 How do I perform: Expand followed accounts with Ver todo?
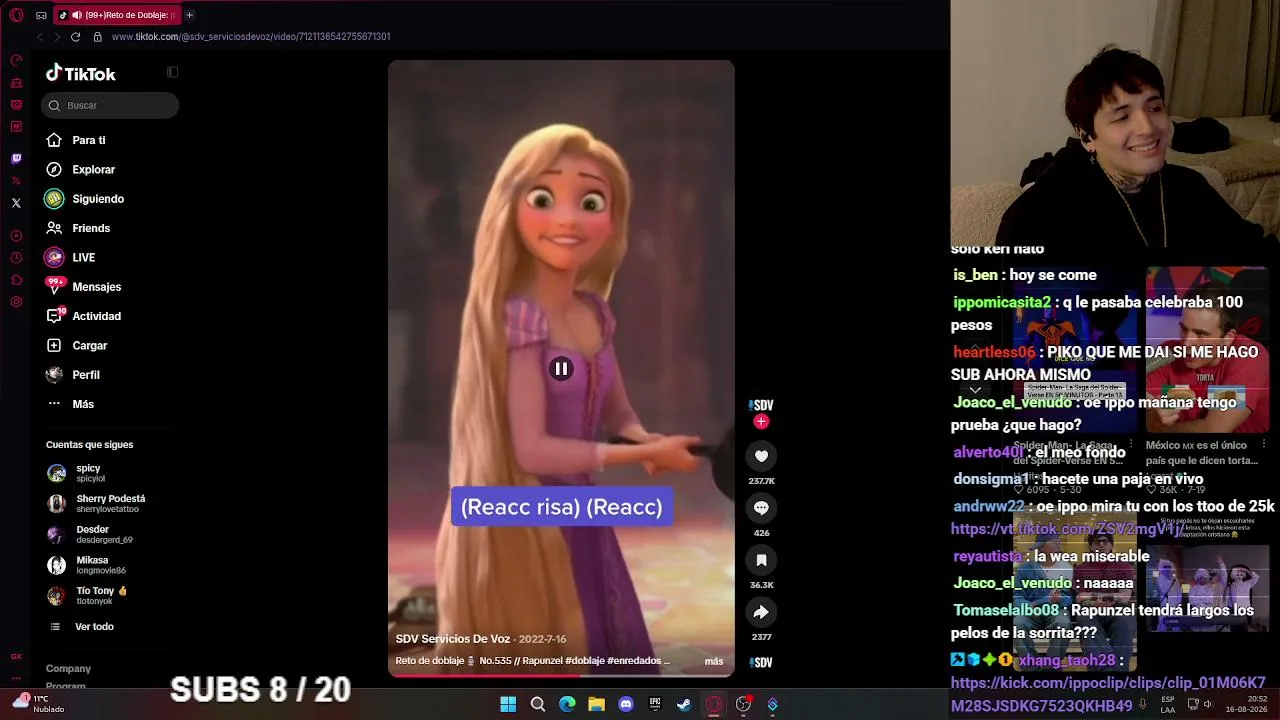(81, 627)
